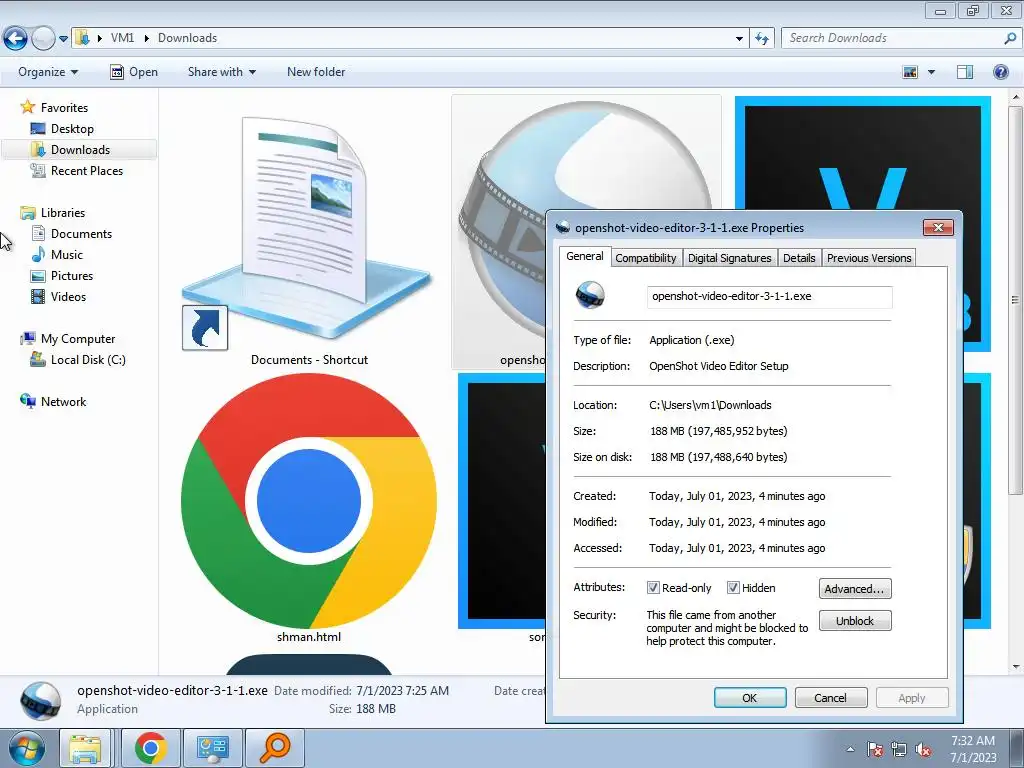Switch to the Details tab

(799, 258)
